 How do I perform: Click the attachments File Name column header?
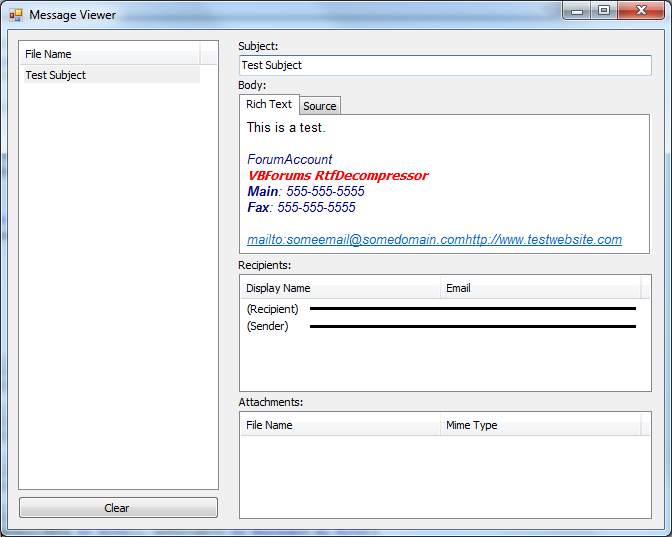340,425
